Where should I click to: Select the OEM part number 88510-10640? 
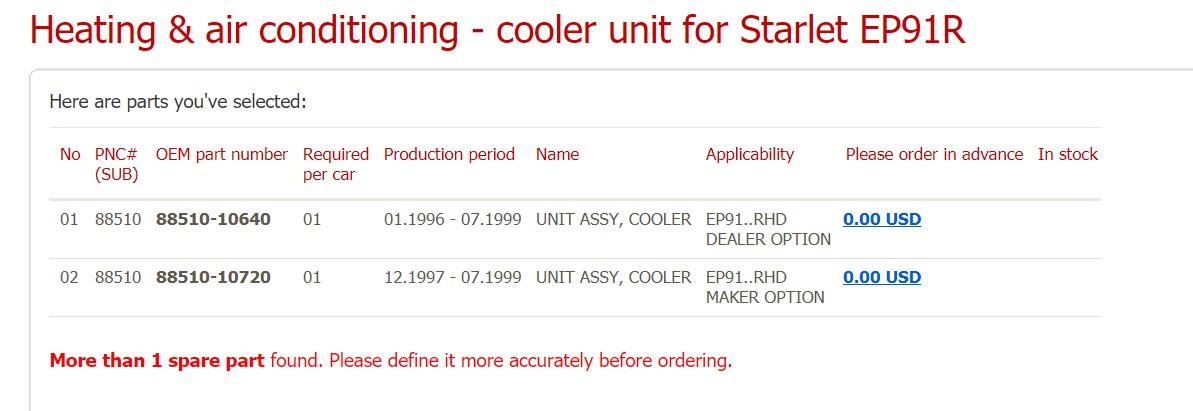213,219
